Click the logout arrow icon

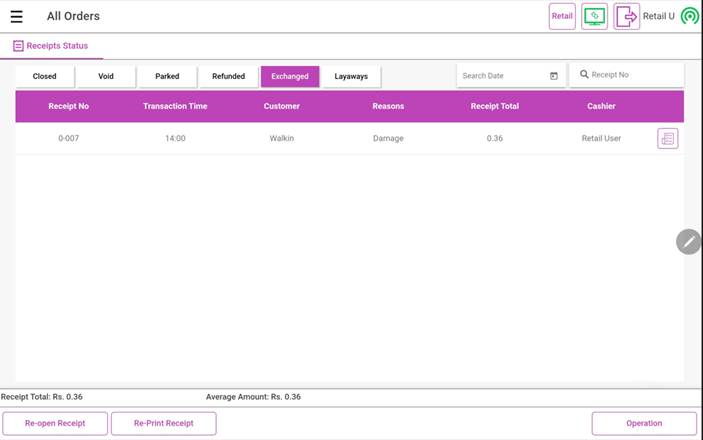[626, 16]
